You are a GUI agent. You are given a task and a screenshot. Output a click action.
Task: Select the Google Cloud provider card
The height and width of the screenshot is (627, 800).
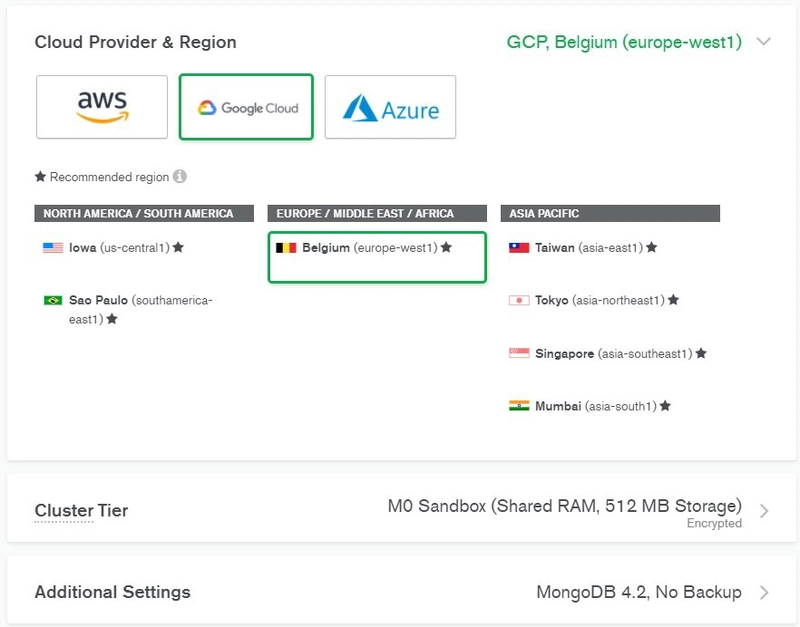click(x=246, y=107)
